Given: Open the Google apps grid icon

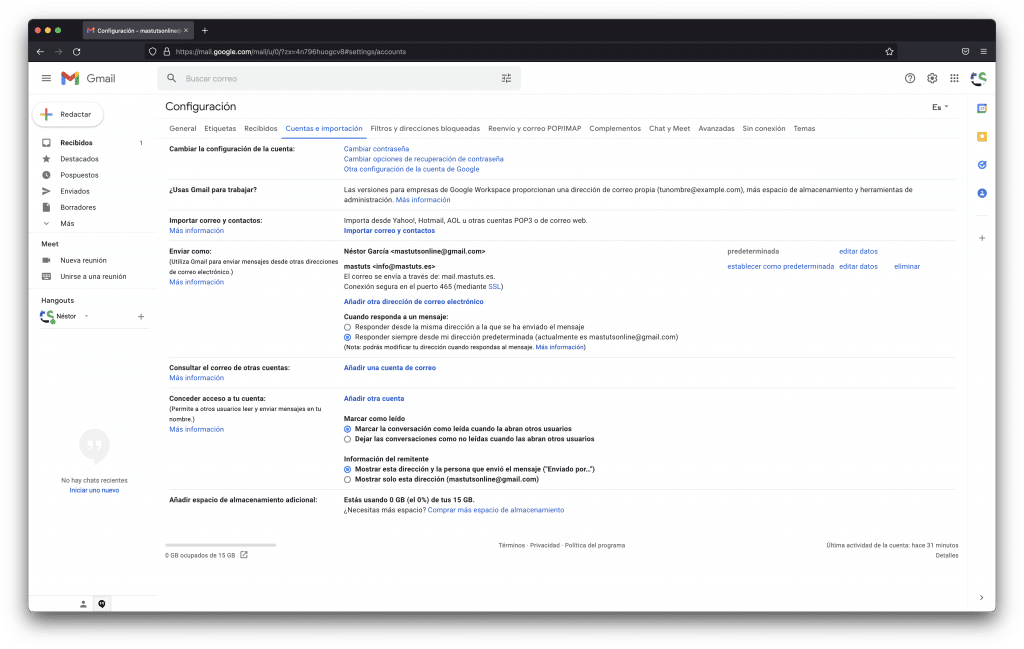Looking at the screenshot, I should 954,78.
